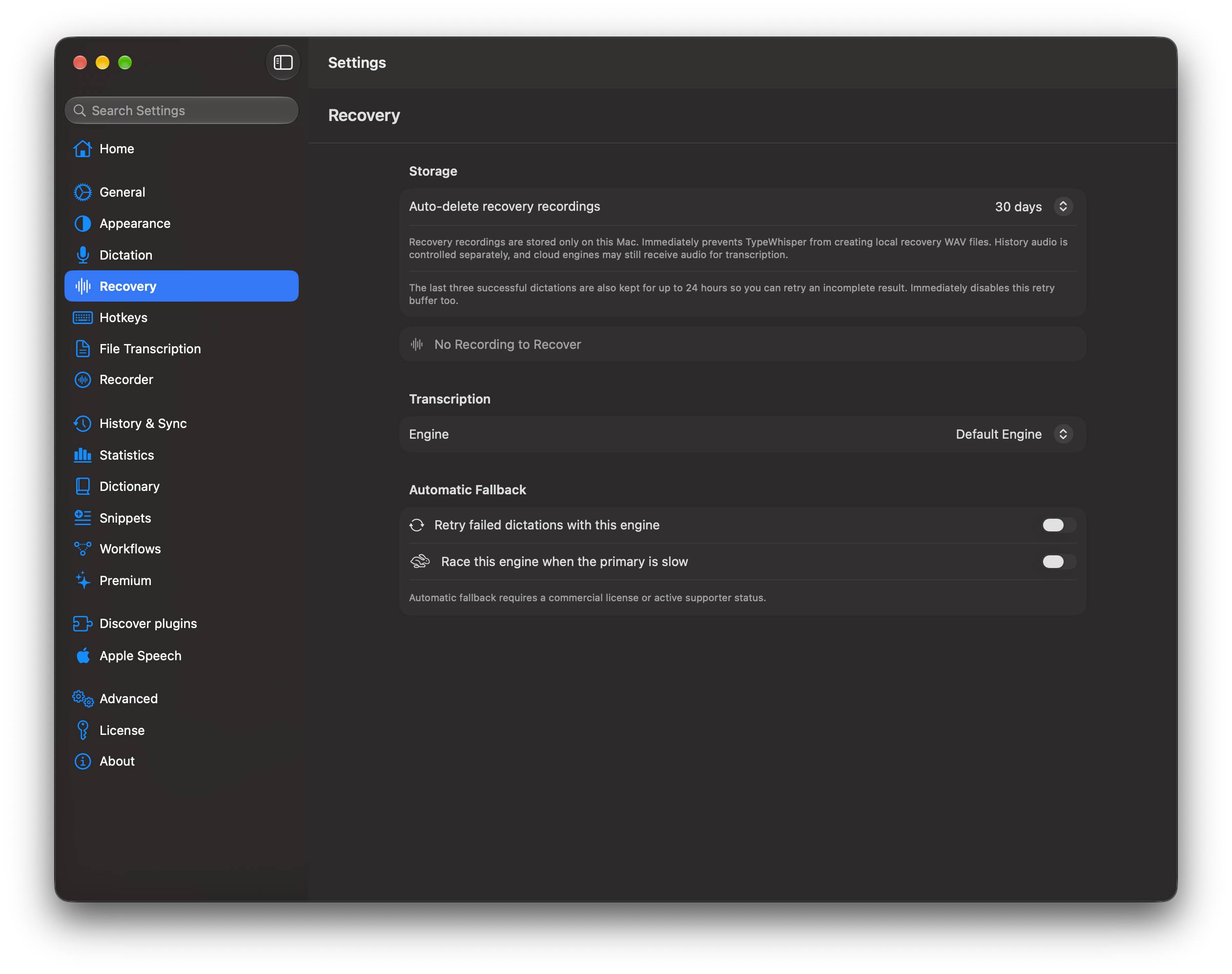The width and height of the screenshot is (1232, 974).
Task: Click the Settings window title
Action: click(x=357, y=62)
